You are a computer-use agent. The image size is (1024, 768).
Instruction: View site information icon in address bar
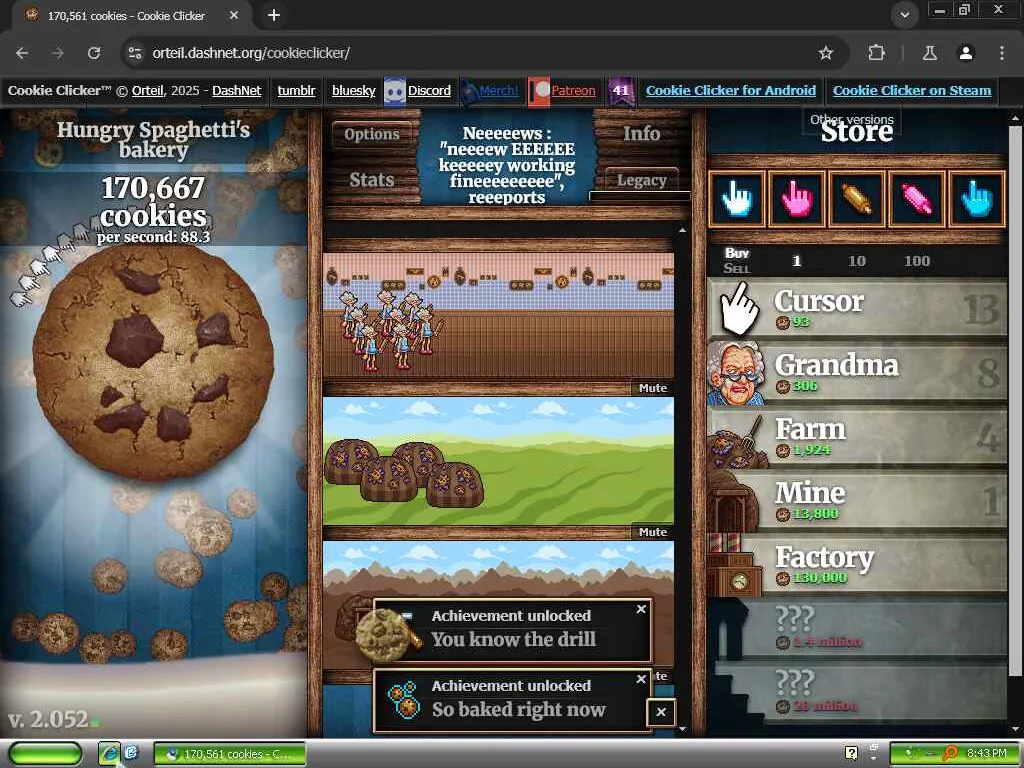pyautogui.click(x=135, y=53)
